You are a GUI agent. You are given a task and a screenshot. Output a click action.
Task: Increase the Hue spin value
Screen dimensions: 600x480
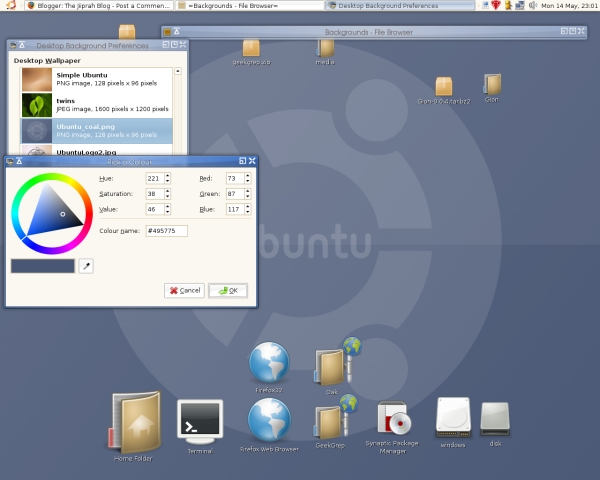pyautogui.click(x=168, y=176)
